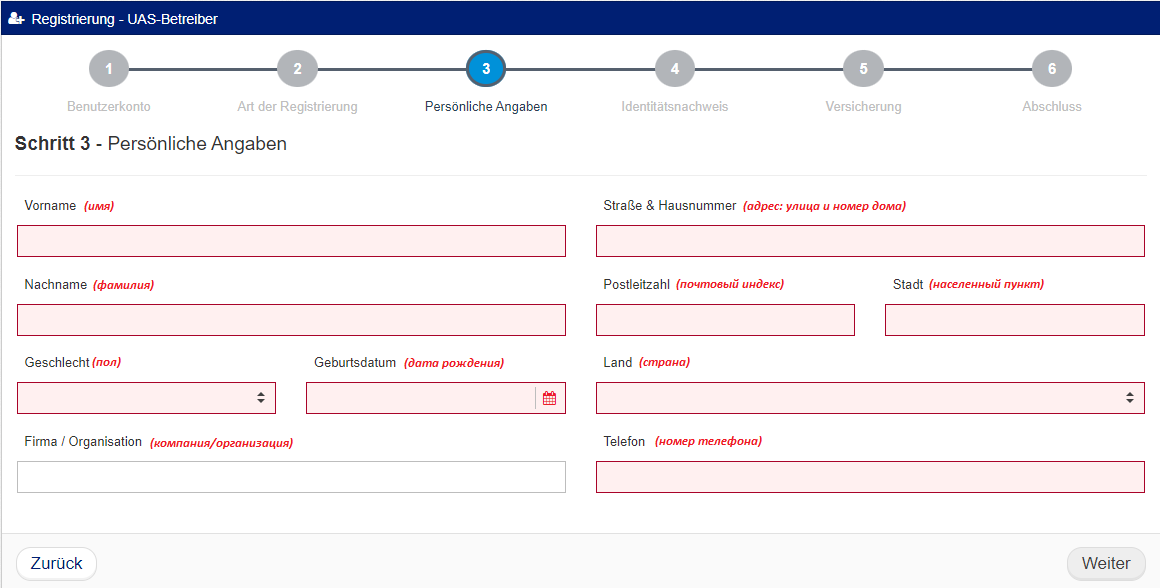This screenshot has height=588, width=1160.
Task: Click inside the Geburtsdatum date field
Action: pos(420,398)
